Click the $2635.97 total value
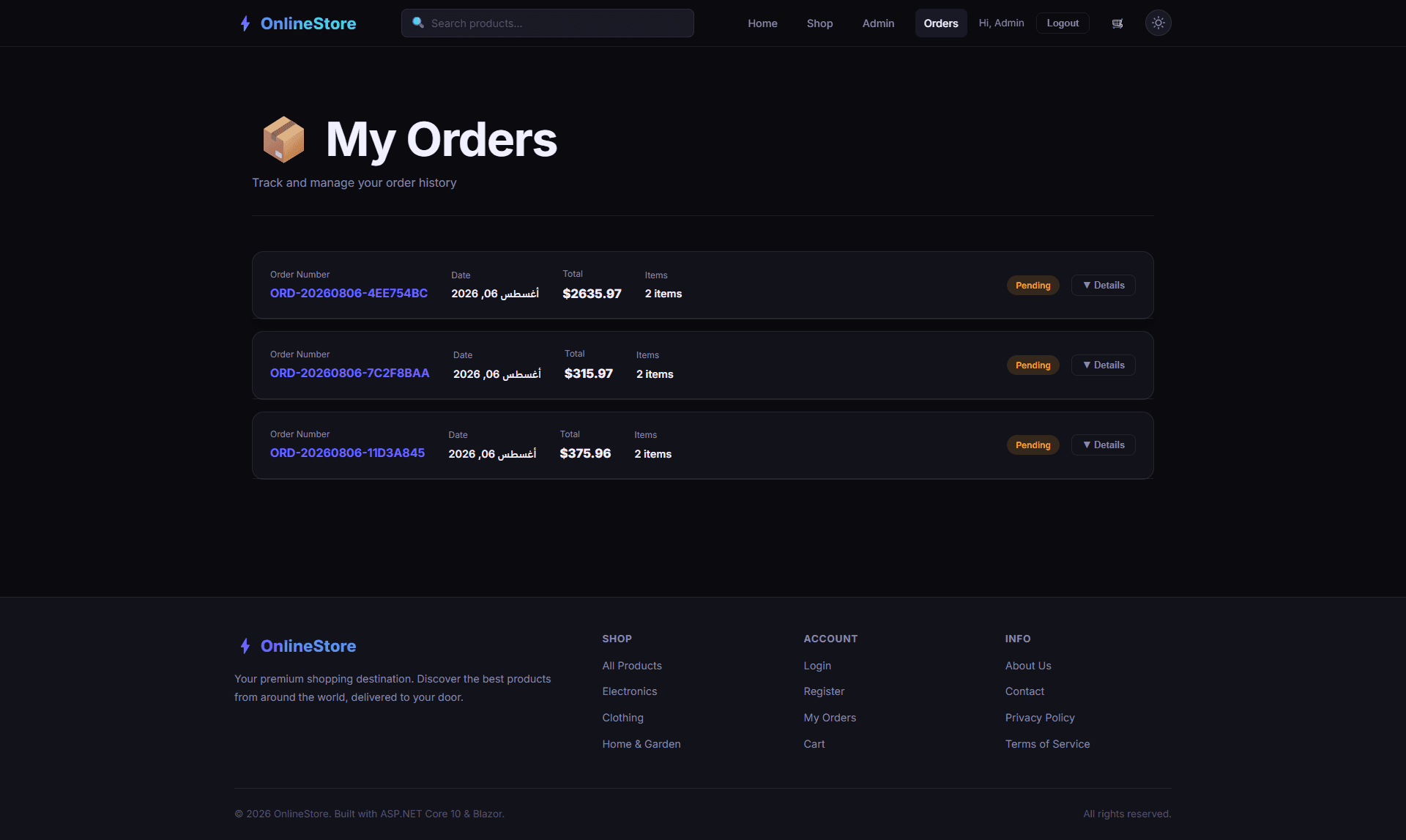Image resolution: width=1406 pixels, height=840 pixels. (x=592, y=294)
